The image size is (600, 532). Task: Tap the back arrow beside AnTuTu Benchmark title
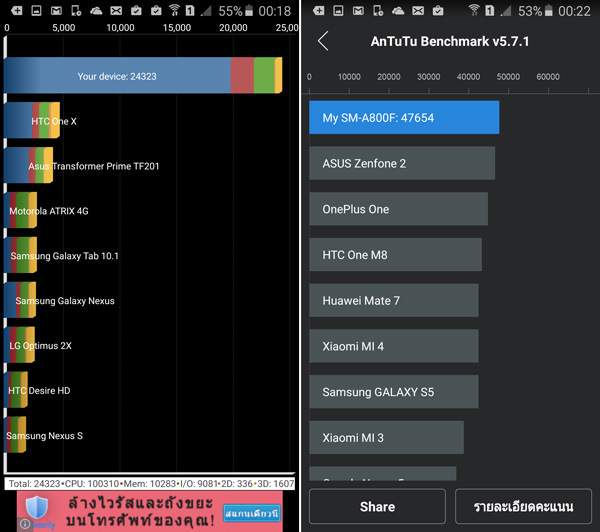(x=323, y=41)
